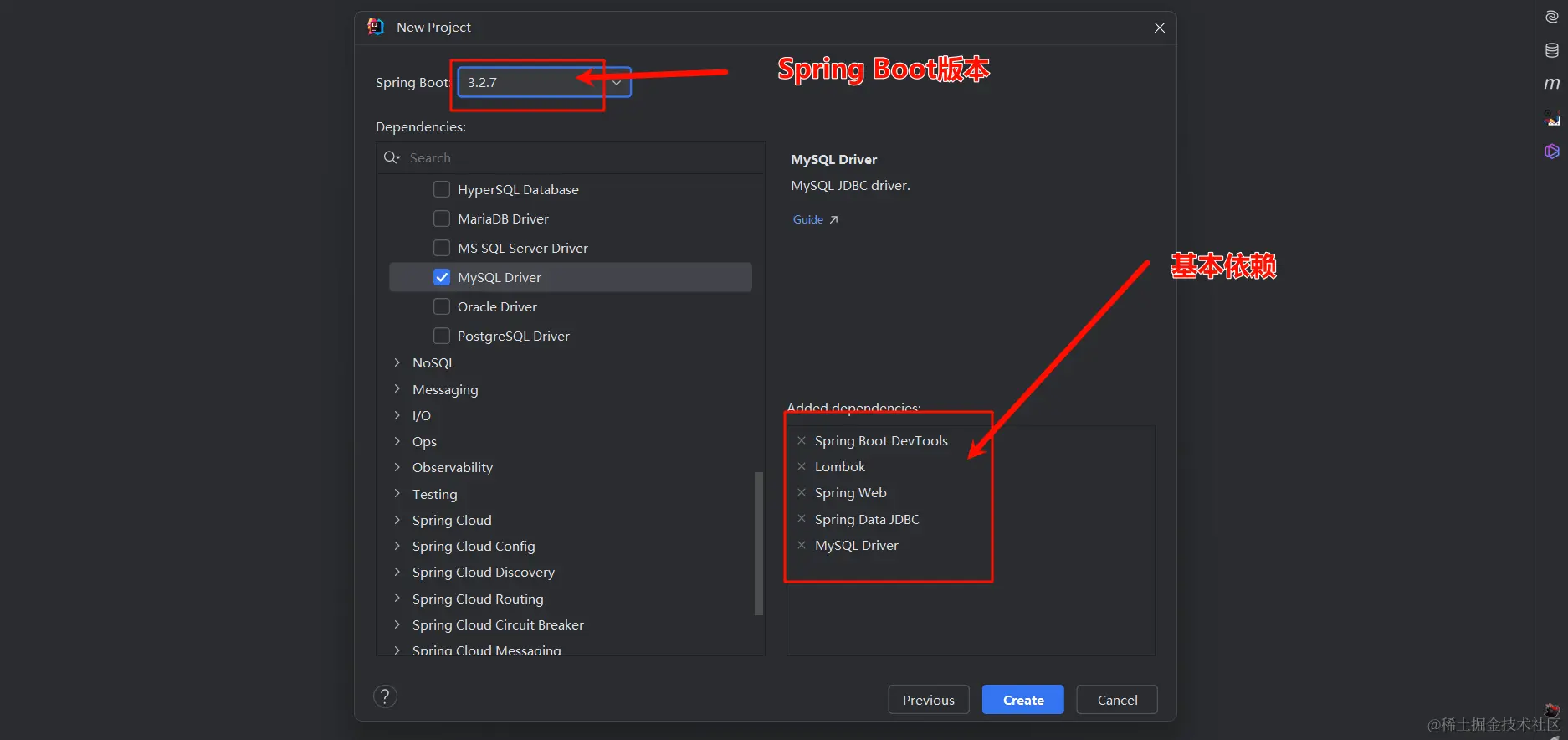Viewport: 1568px width, 740px height.
Task: Open the Database tool window icon
Action: [1551, 50]
